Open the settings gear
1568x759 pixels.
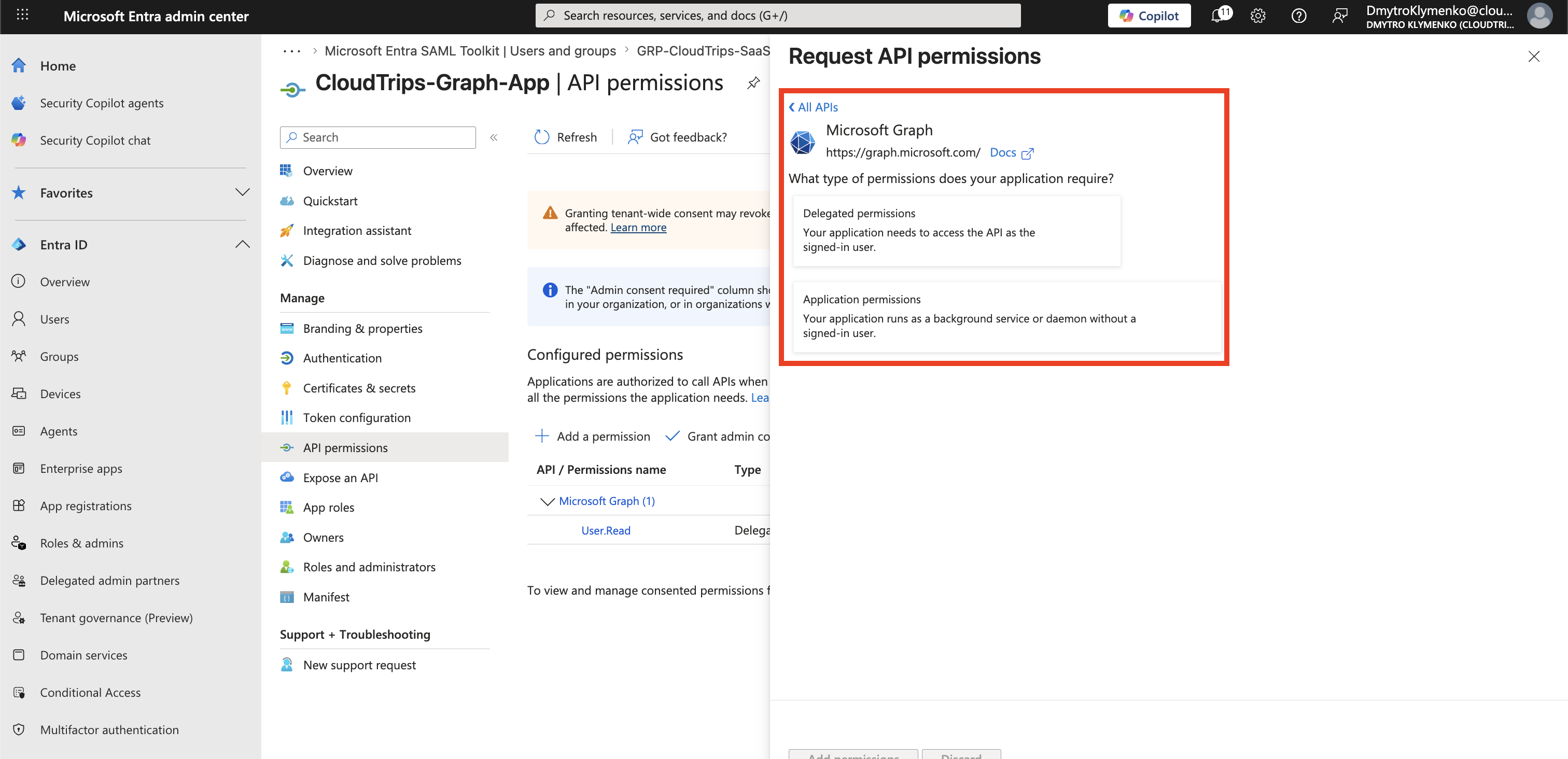coord(1258,16)
